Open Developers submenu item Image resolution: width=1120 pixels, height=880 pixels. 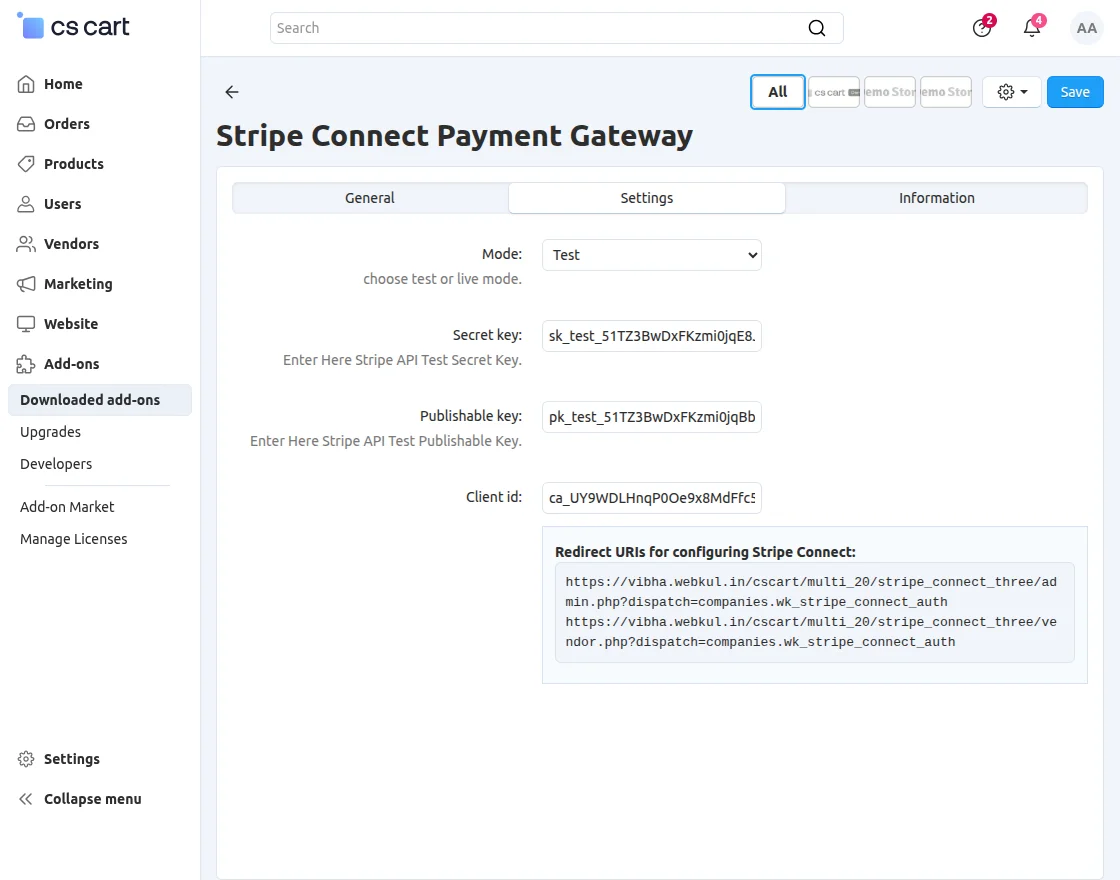pos(56,464)
